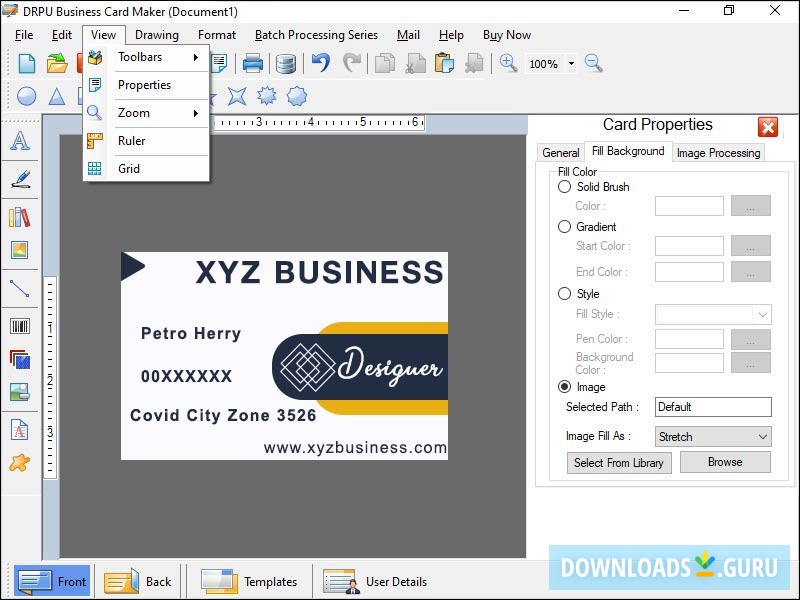Select the insert picture tool
Screen dimensions: 800x600
click(x=19, y=250)
